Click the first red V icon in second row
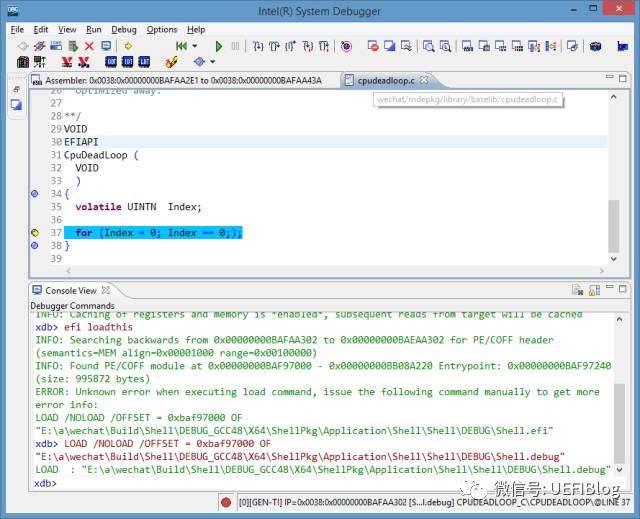 67,62
